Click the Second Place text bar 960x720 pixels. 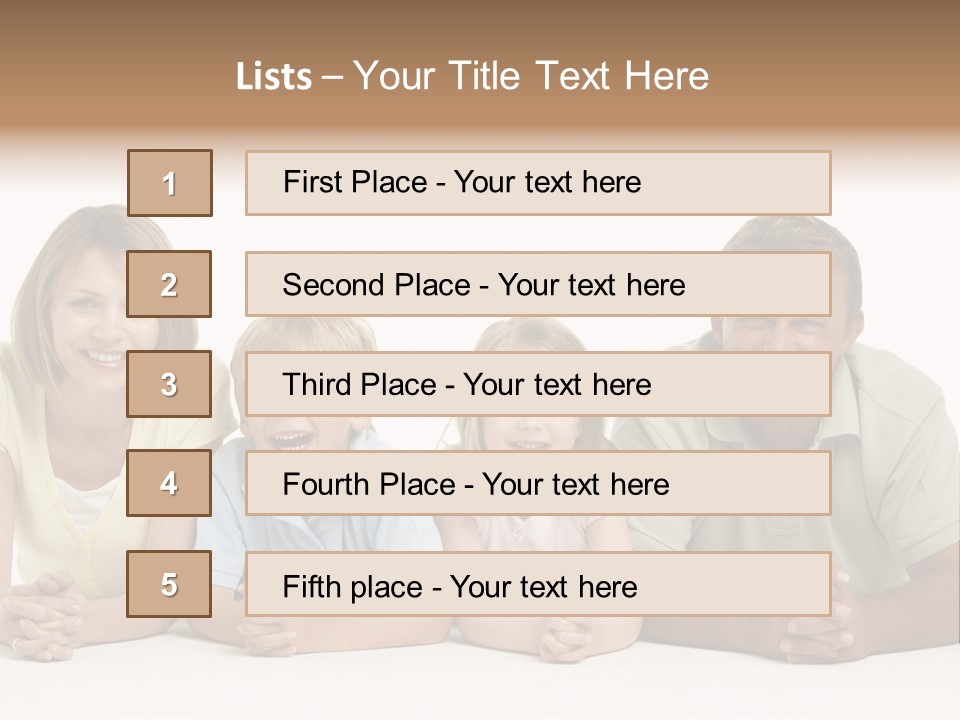coord(538,284)
